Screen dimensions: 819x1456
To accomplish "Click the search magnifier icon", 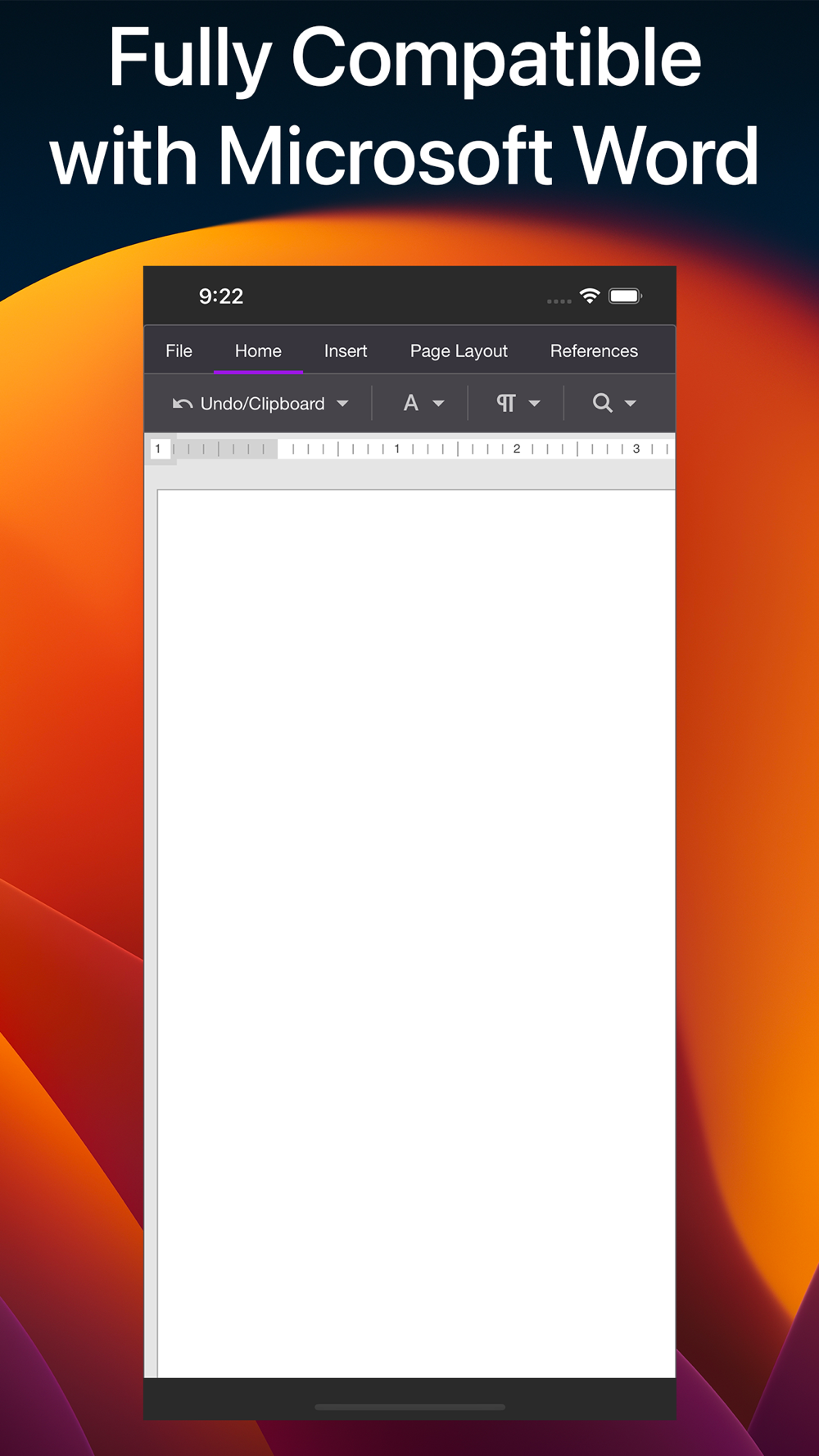I will 602,403.
